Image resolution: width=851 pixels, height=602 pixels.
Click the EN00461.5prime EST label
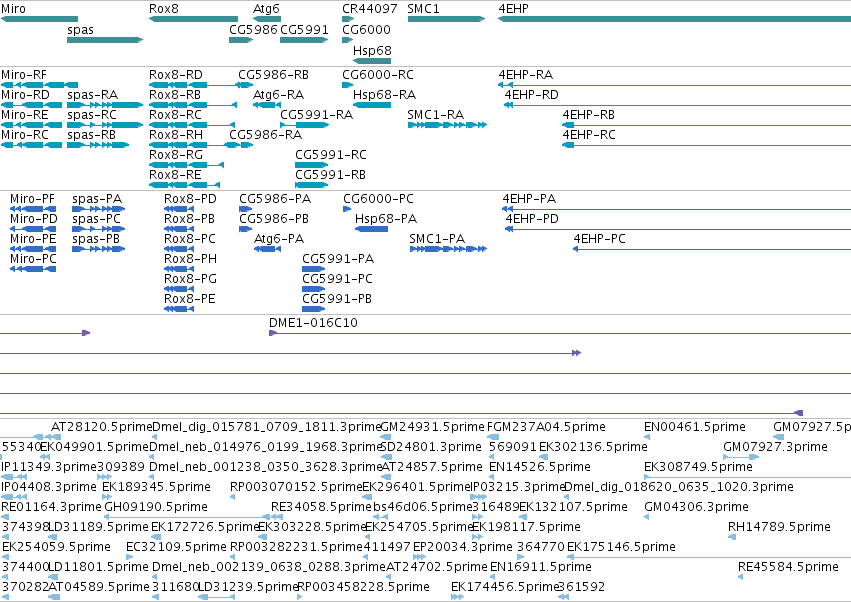click(x=695, y=427)
